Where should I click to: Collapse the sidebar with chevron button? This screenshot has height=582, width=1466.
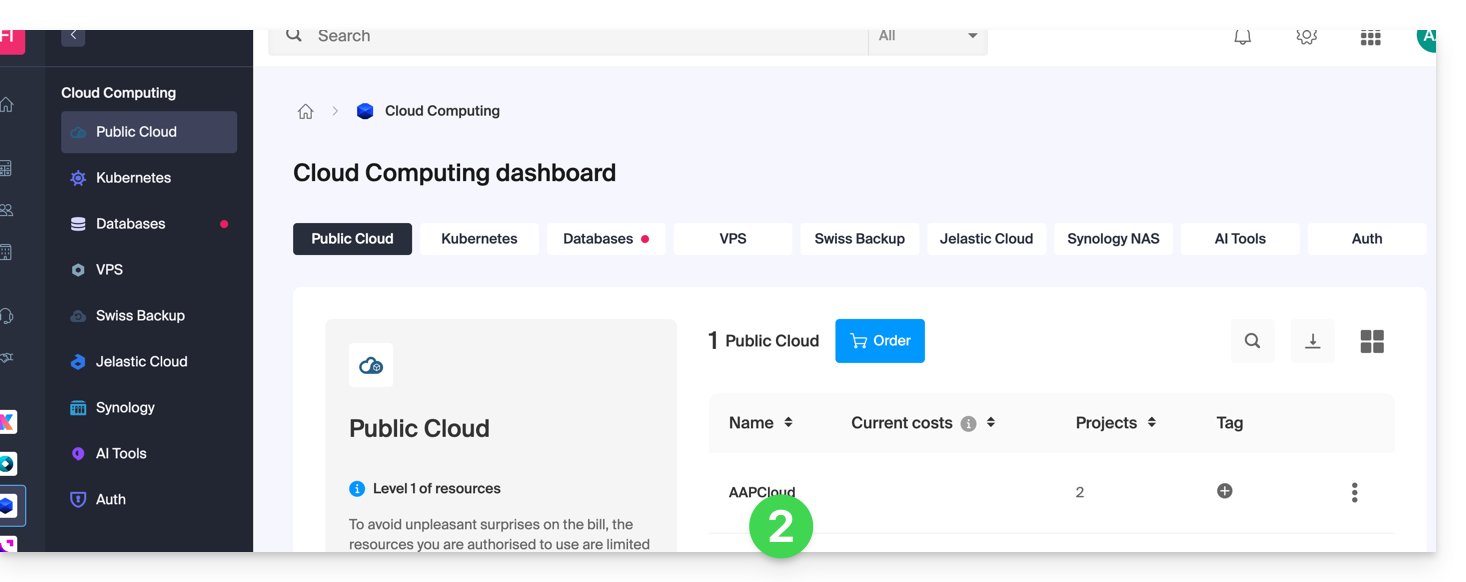(73, 36)
